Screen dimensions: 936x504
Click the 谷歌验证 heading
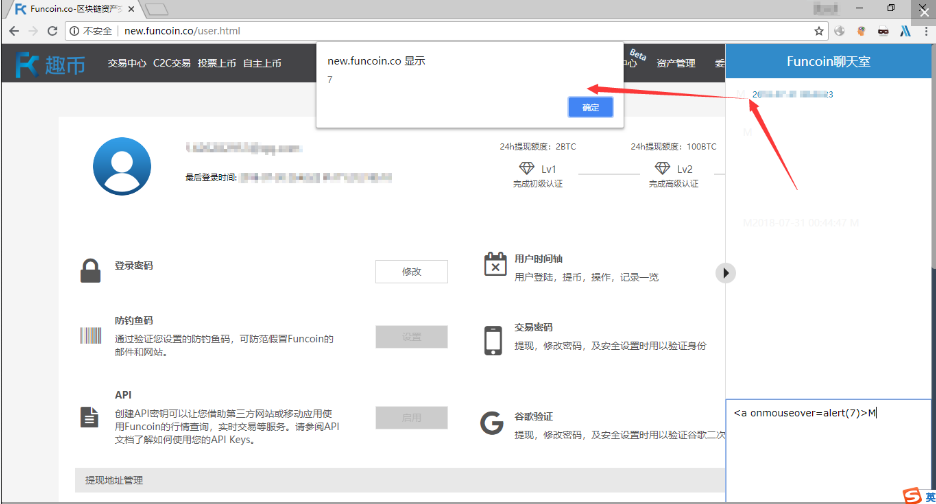pyautogui.click(x=534, y=416)
